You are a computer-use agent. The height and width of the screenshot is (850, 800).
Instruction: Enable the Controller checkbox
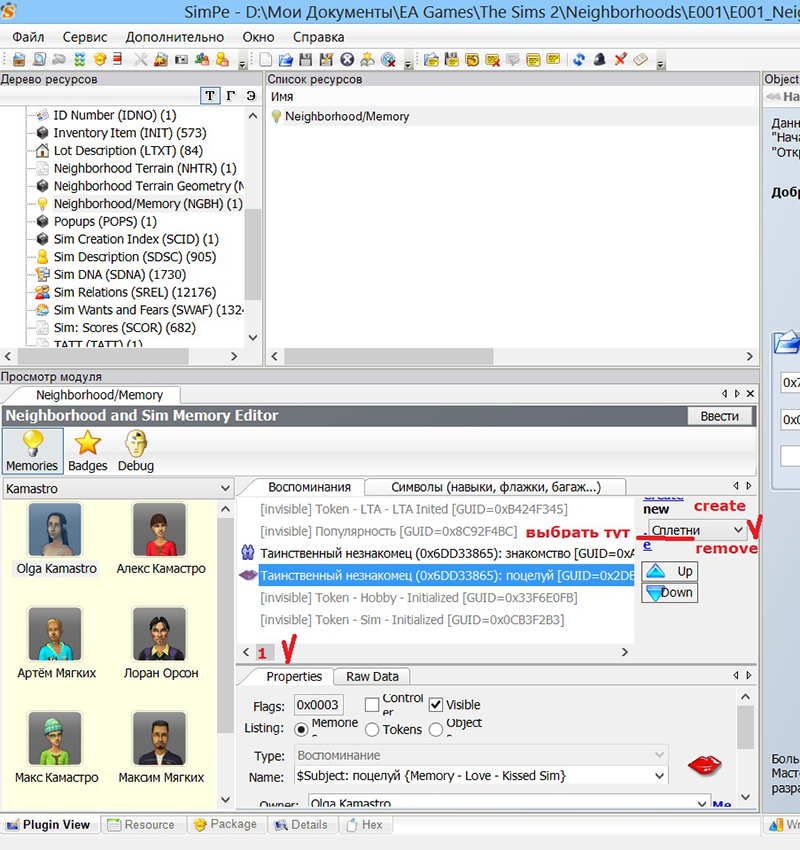[372, 705]
